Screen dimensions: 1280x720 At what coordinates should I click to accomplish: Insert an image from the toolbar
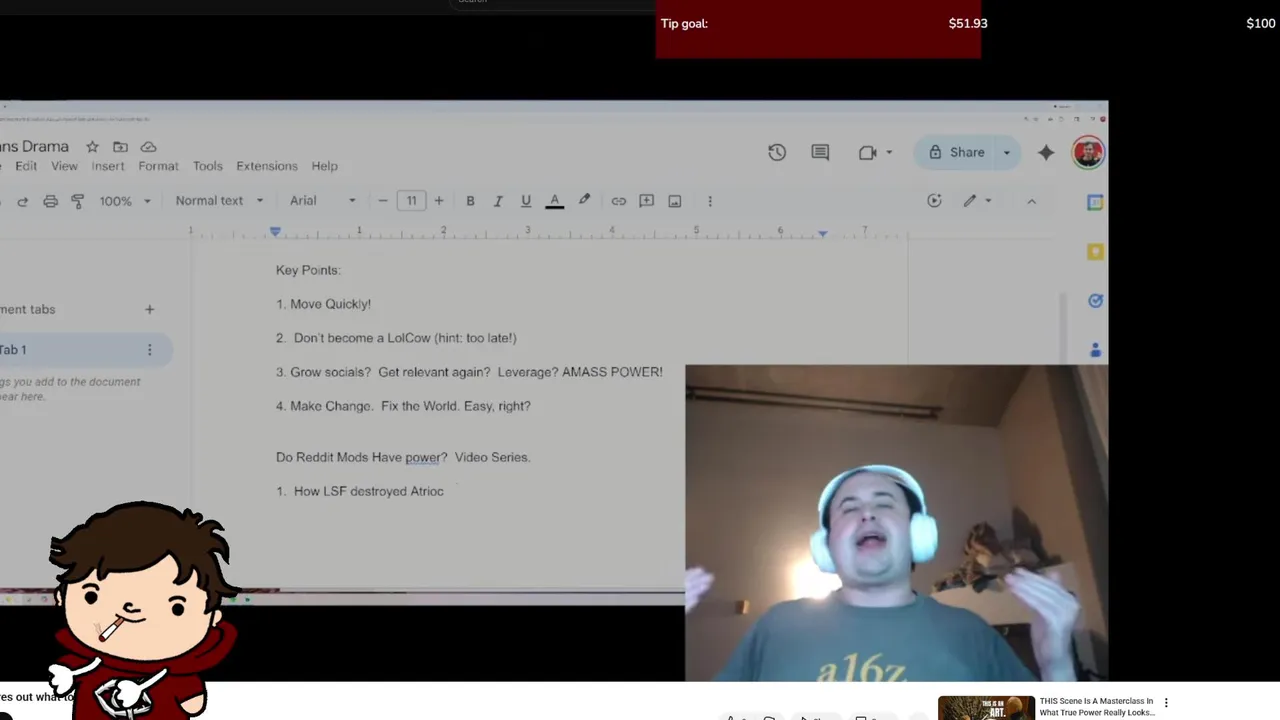[675, 201]
